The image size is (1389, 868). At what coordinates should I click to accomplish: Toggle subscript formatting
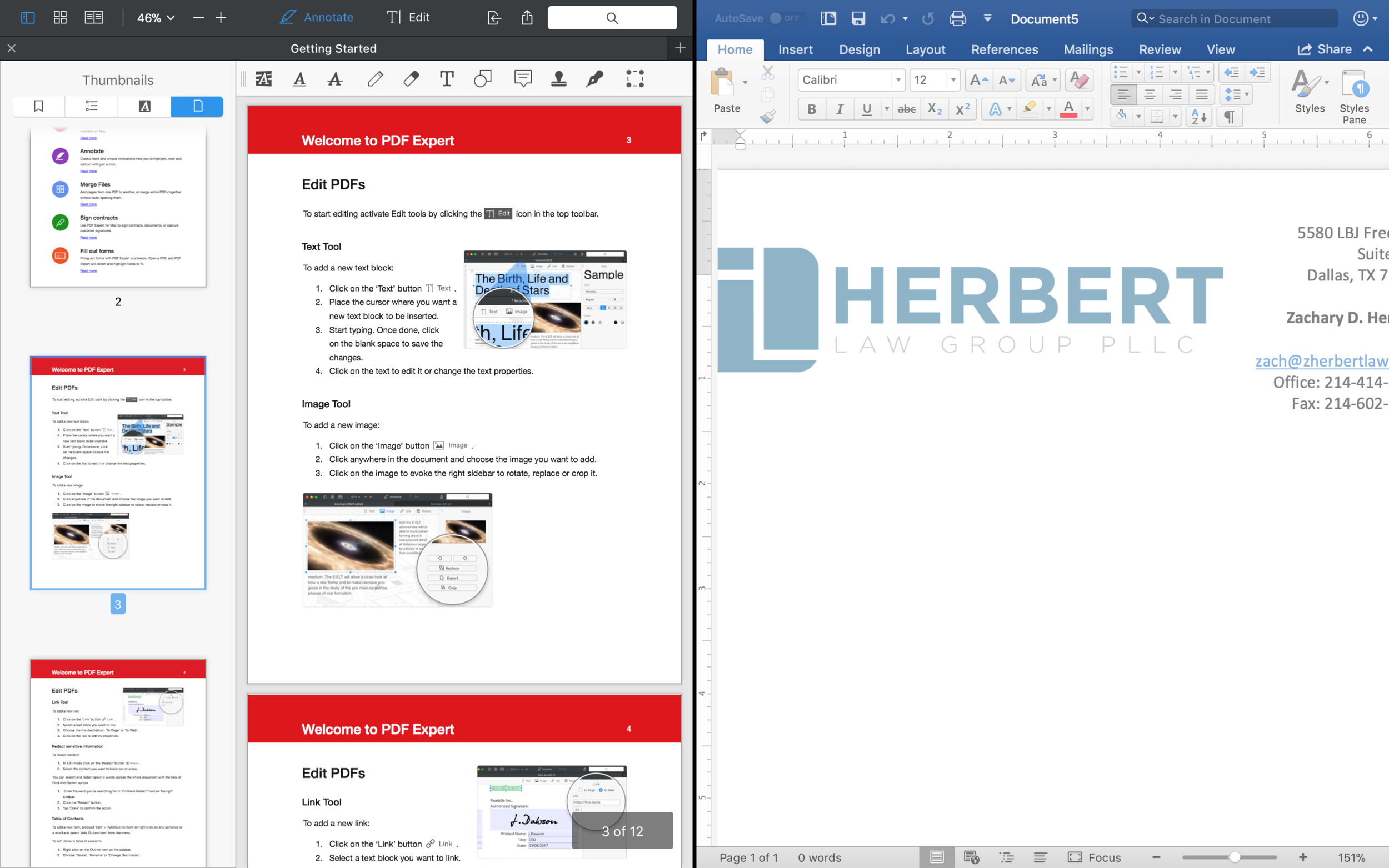click(x=935, y=109)
